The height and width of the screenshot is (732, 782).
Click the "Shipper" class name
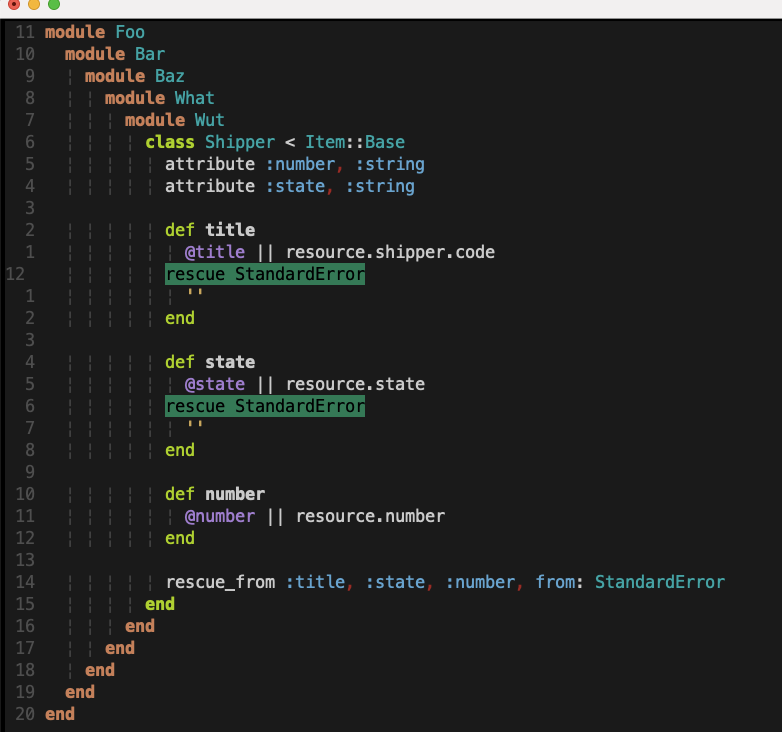pyautogui.click(x=240, y=142)
